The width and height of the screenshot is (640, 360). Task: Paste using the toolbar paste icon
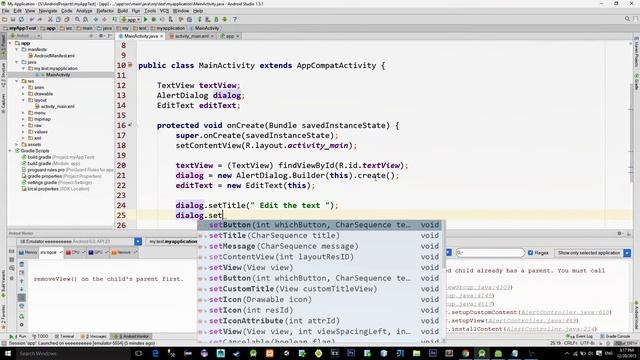[x=67, y=19]
